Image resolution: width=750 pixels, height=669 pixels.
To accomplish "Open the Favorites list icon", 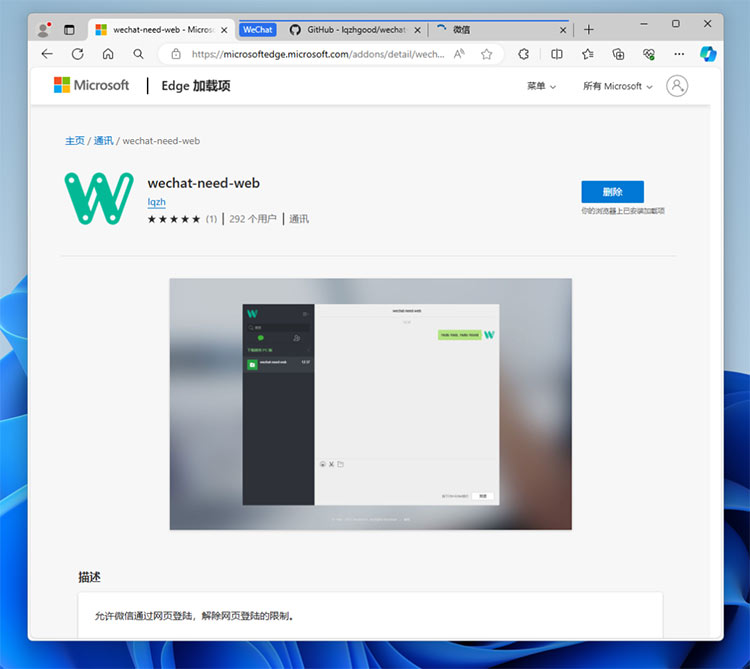I will [x=588, y=54].
